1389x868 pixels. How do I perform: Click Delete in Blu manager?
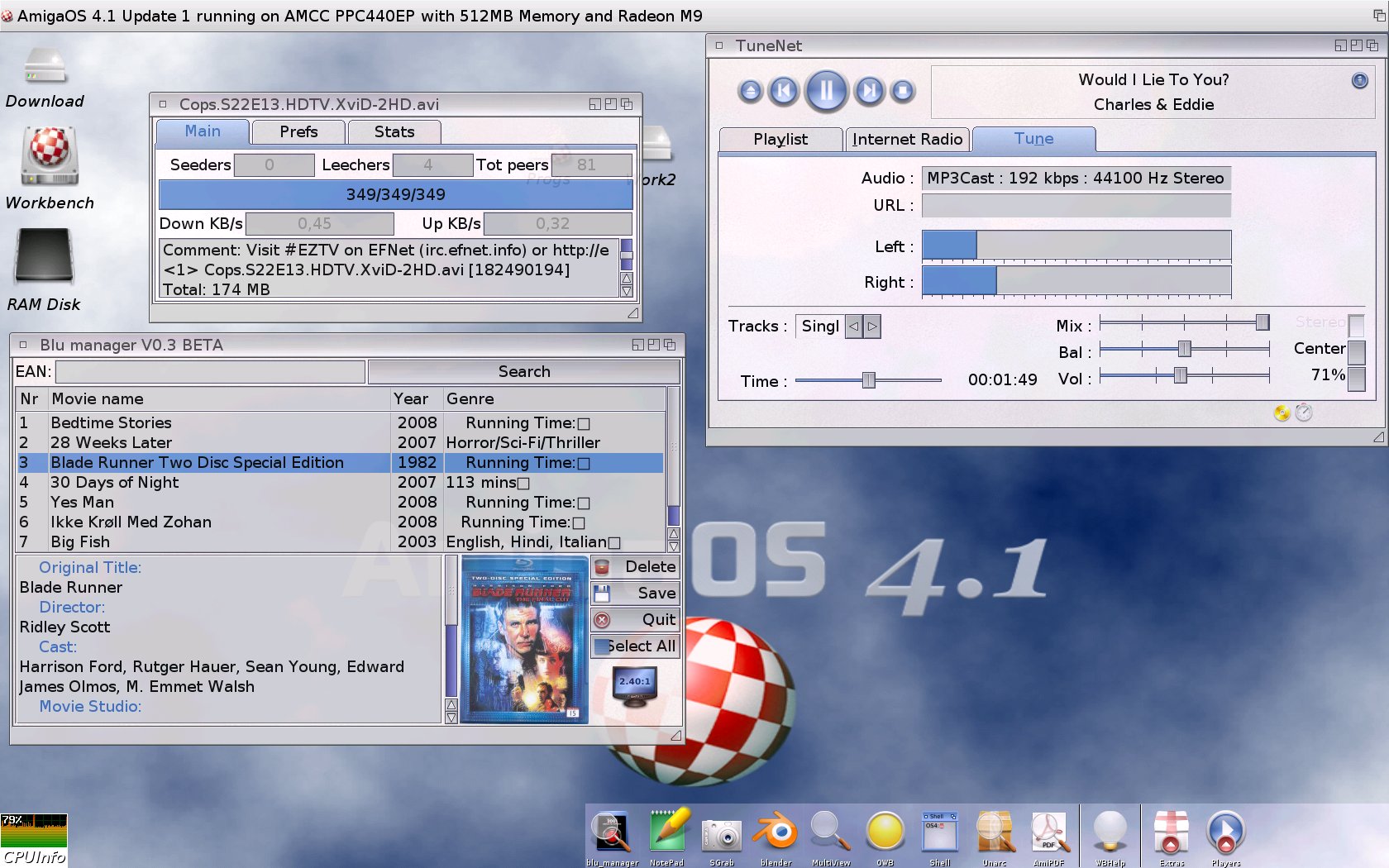point(636,567)
